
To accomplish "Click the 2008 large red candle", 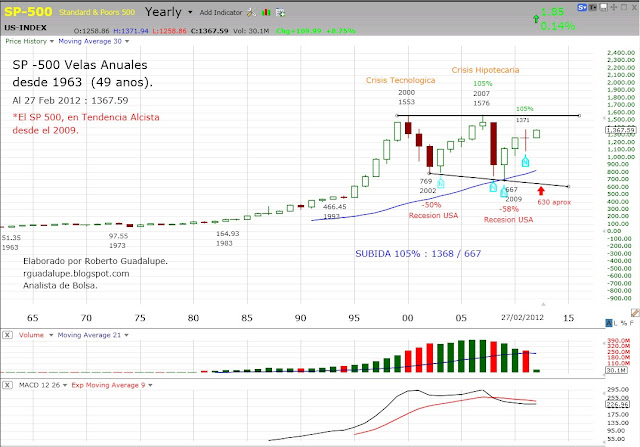I will pos(493,144).
